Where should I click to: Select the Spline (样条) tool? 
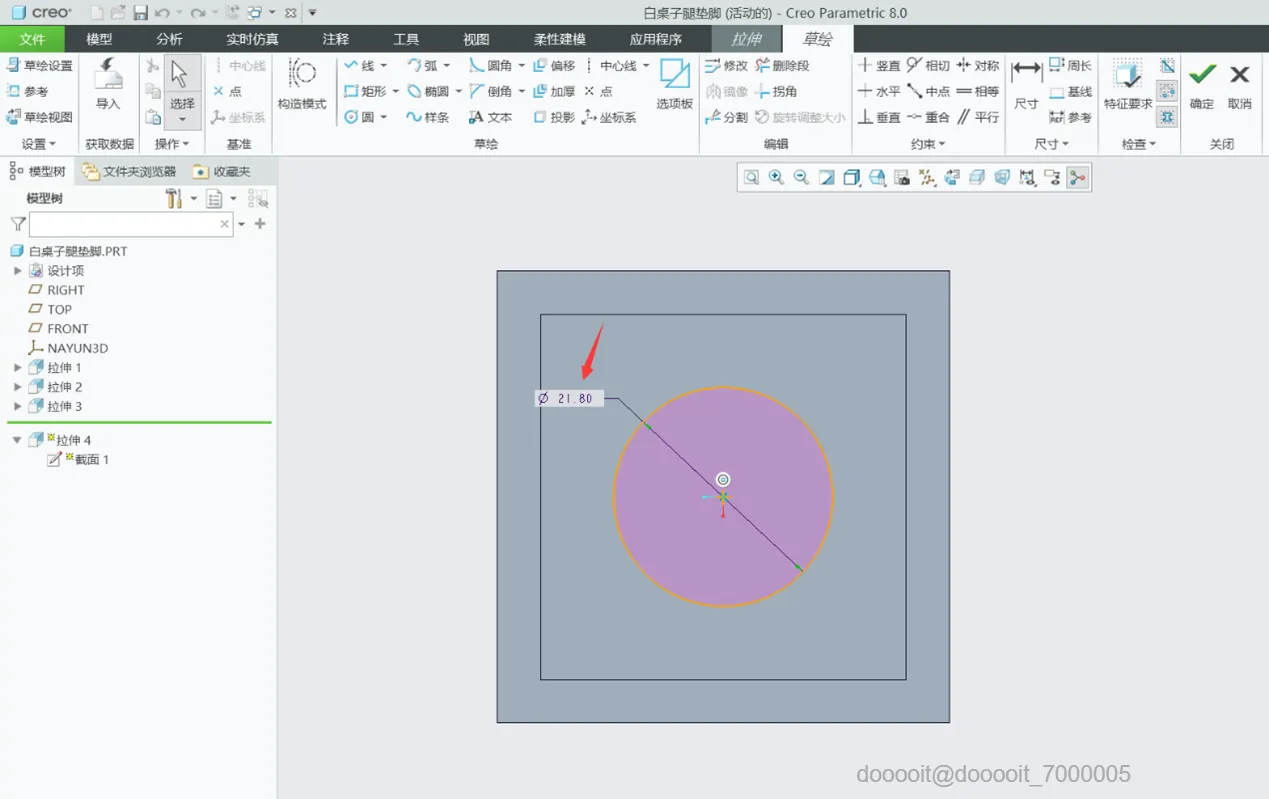point(428,117)
